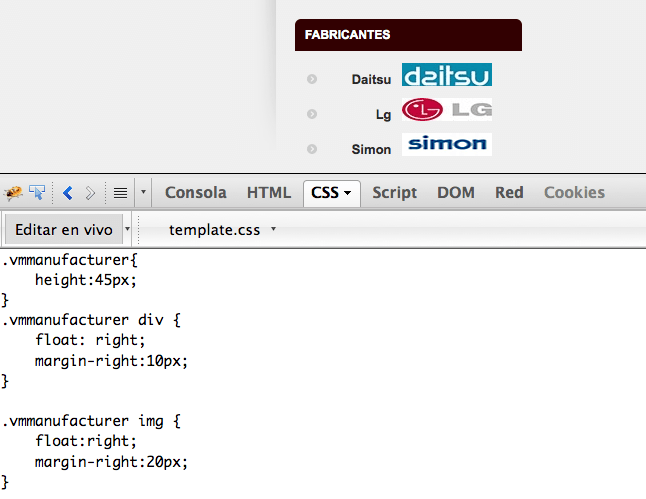Switch to the Consola tab
This screenshot has height=499, width=646.
click(196, 192)
